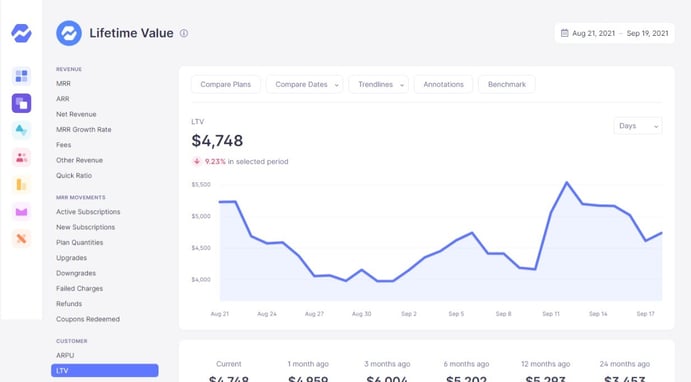Open the pink people icon

point(21,157)
